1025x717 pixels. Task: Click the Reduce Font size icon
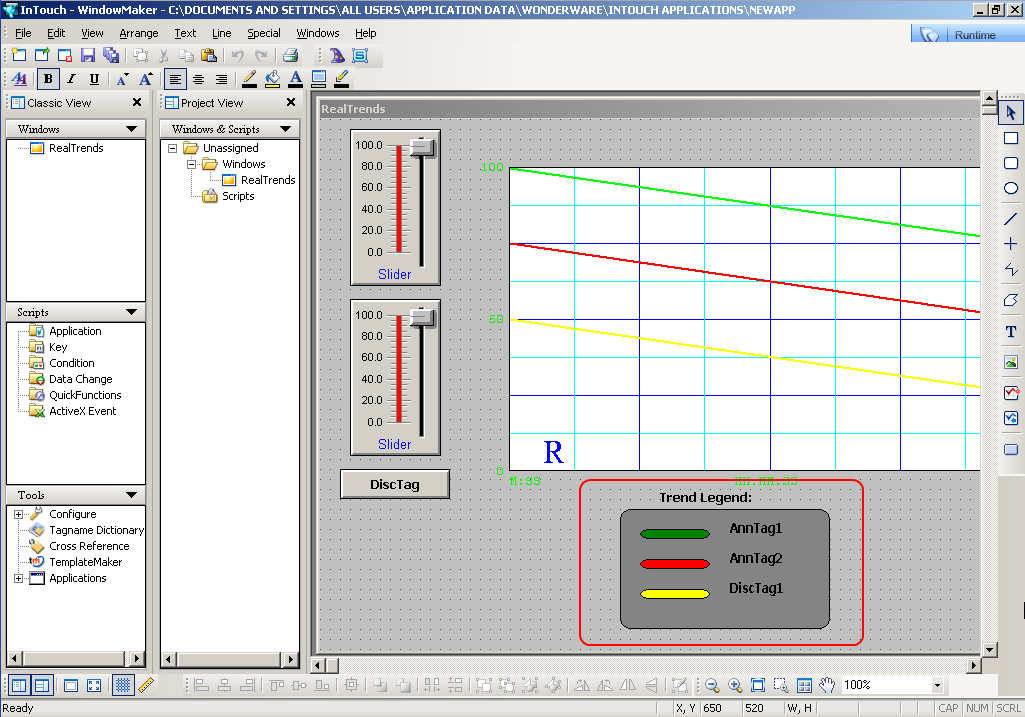(122, 79)
